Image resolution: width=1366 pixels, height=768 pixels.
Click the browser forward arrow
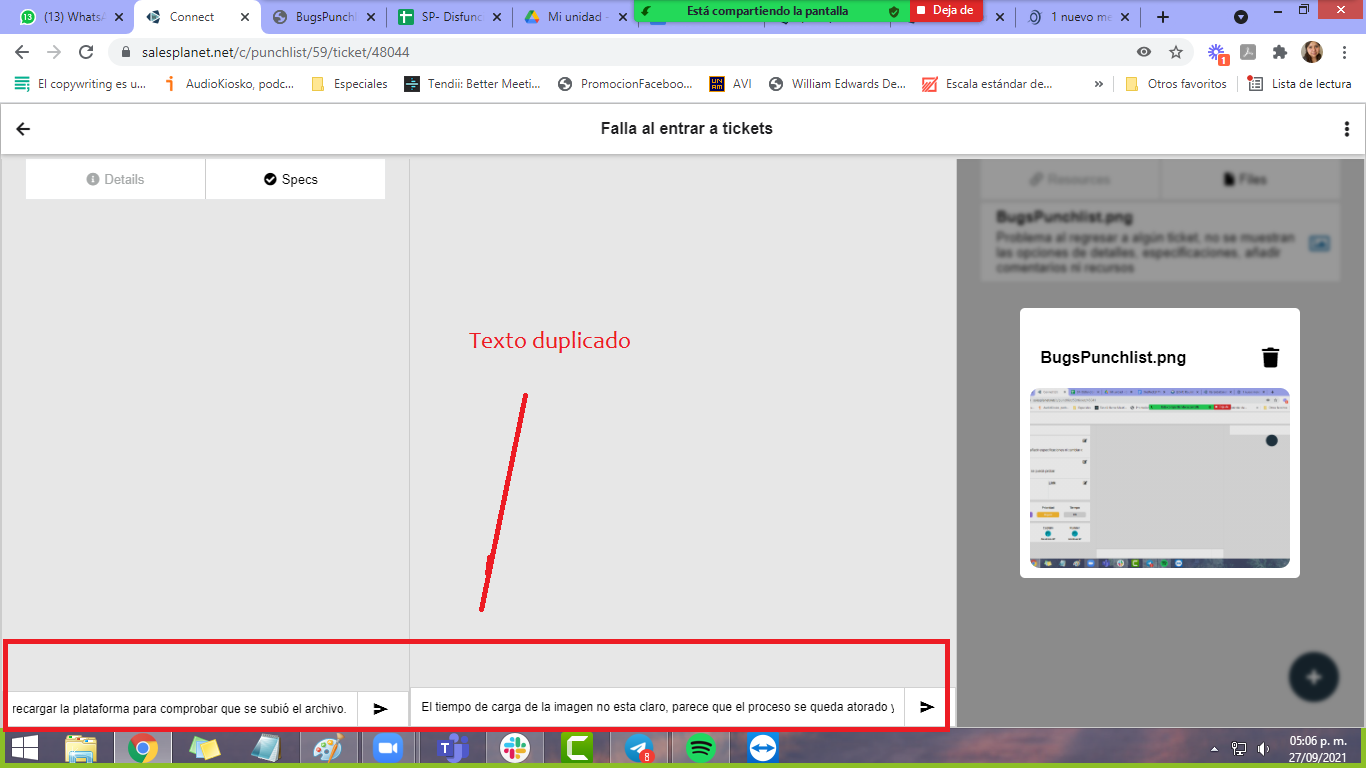(x=54, y=52)
